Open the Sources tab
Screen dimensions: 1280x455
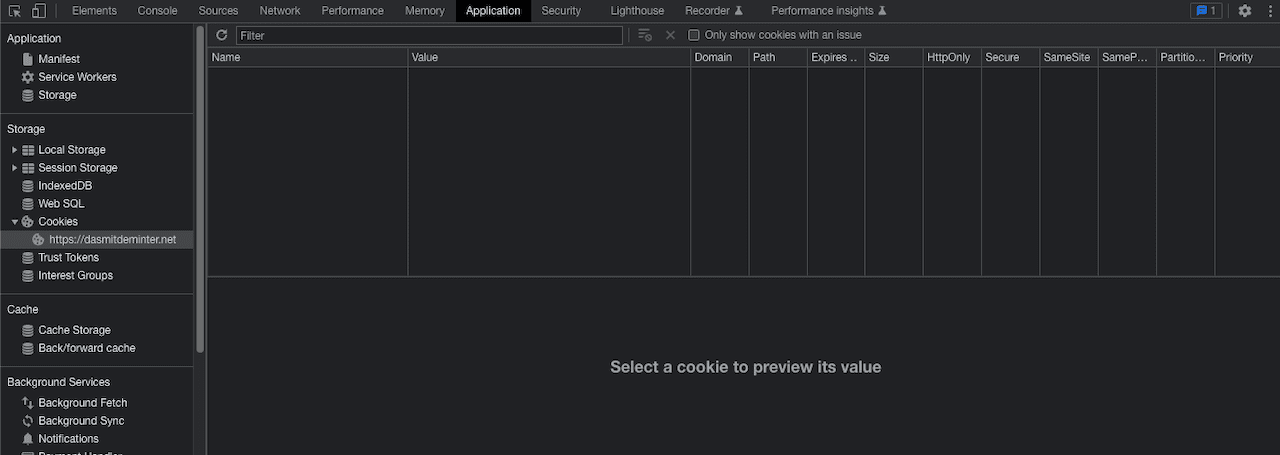[218, 11]
